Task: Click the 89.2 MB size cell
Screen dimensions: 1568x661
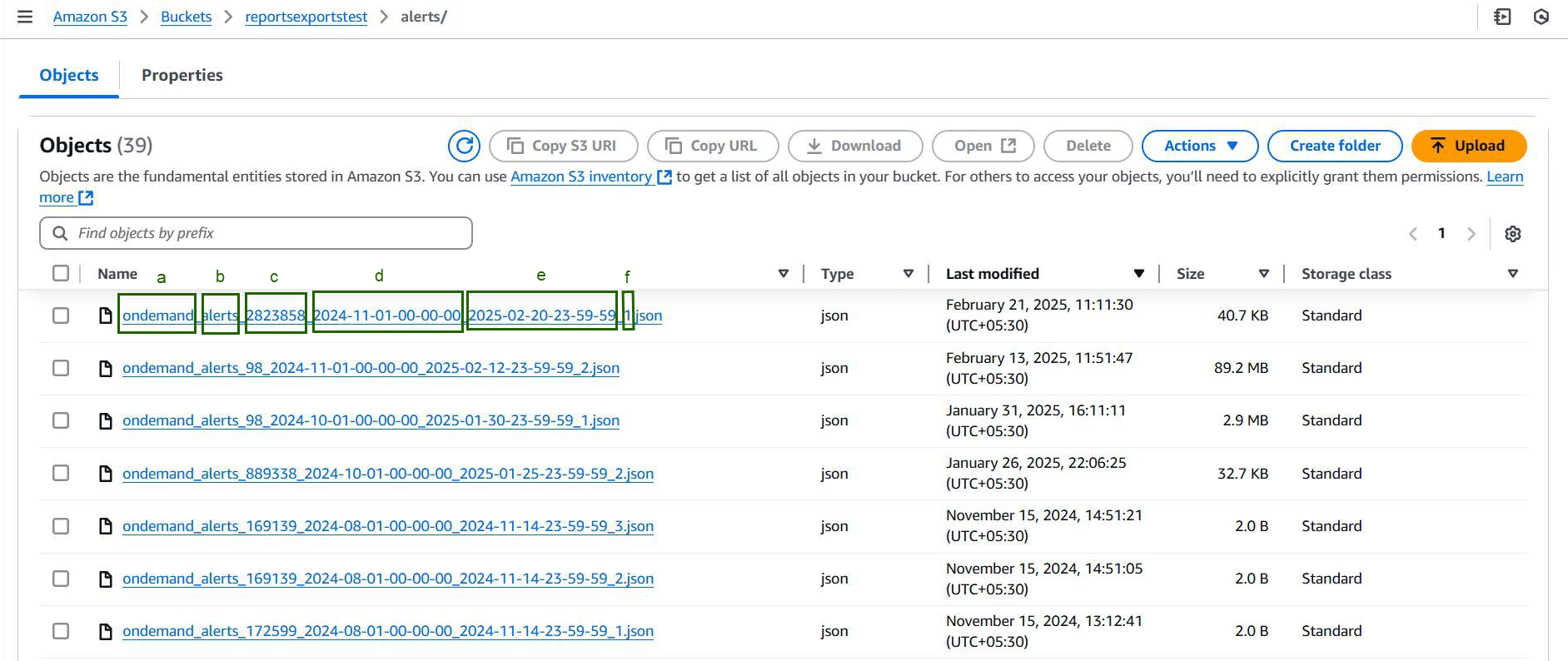Action: click(1241, 368)
